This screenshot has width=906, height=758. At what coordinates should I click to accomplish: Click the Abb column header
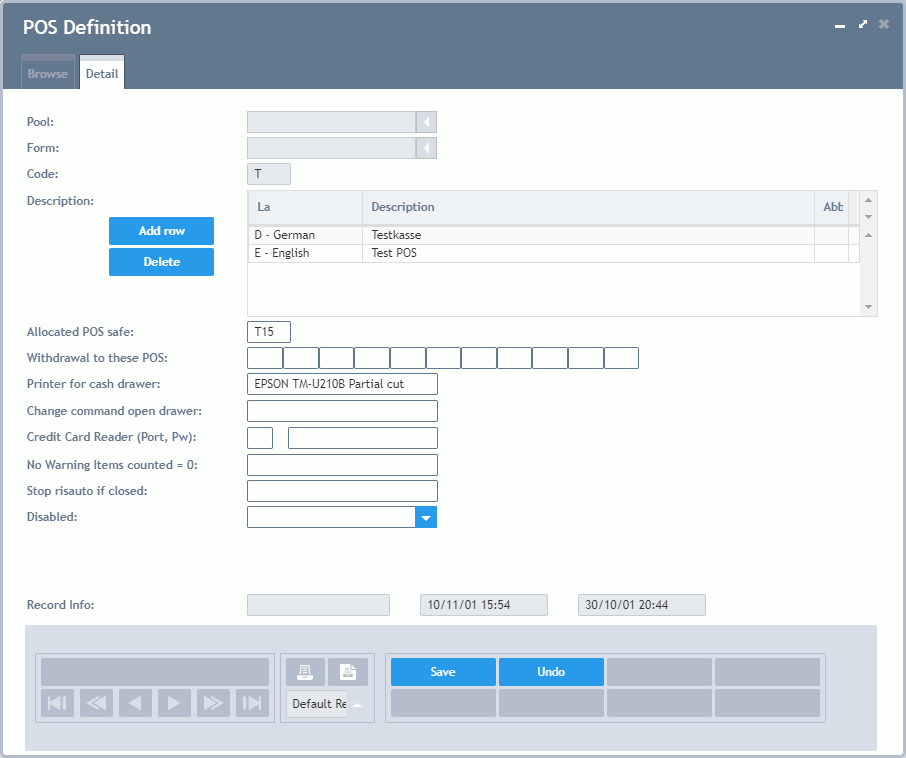click(832, 207)
